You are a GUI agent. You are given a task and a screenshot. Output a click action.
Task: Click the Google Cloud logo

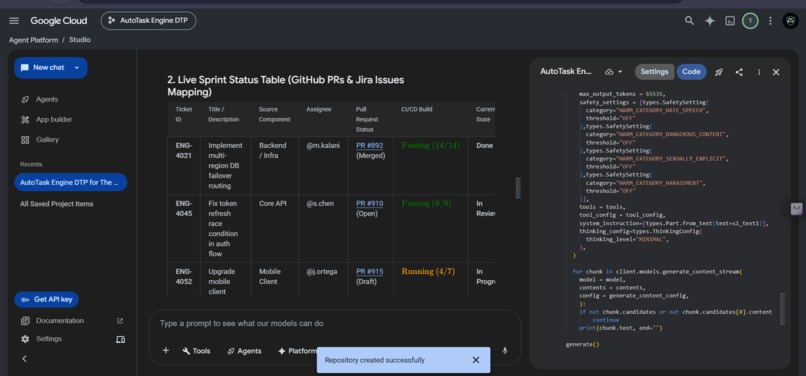(x=59, y=21)
